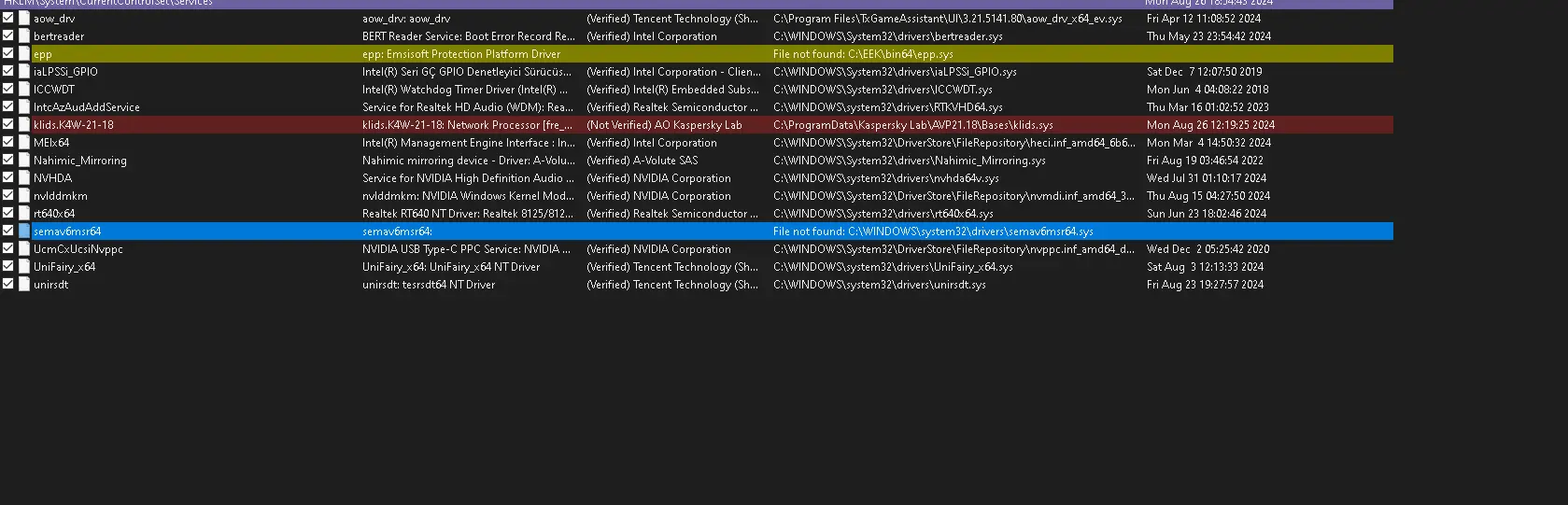Screen dimensions: 1568x505
Task: Uncheck the aow_drv entry checkbox
Action: 8,18
